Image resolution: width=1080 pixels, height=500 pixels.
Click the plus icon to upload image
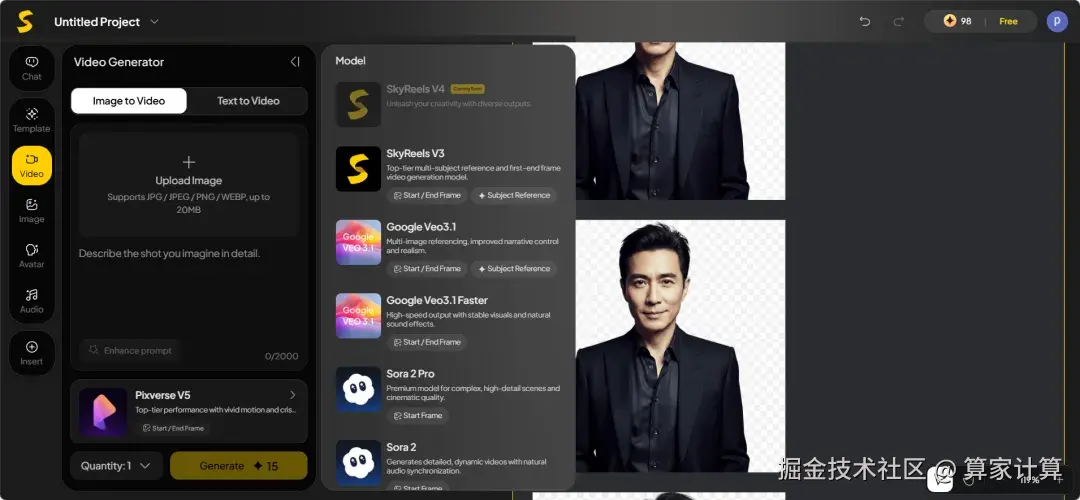pos(189,163)
